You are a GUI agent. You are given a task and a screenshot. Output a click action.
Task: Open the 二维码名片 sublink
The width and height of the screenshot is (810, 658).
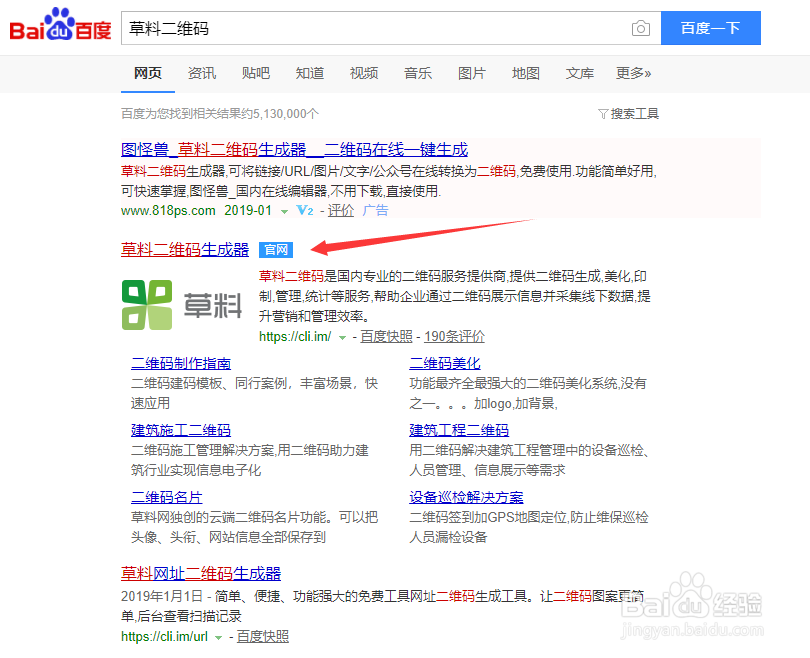pos(166,497)
